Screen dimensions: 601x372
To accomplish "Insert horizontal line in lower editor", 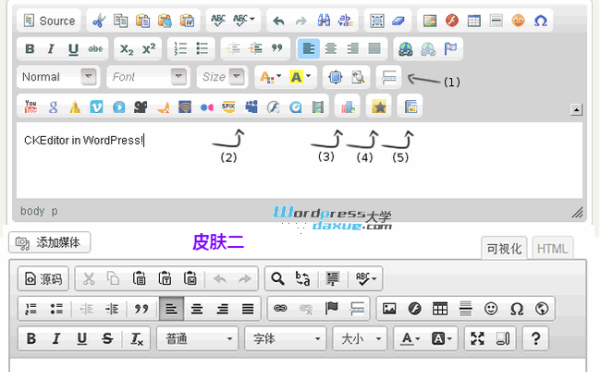I will coord(465,308).
